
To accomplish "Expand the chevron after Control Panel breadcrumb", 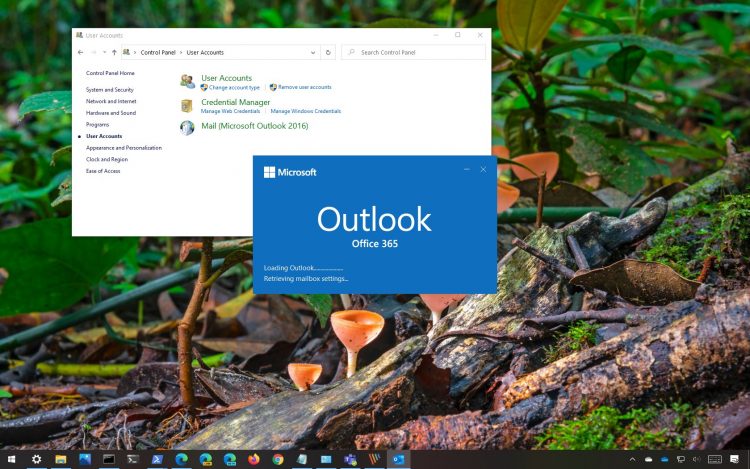I will pos(181,52).
